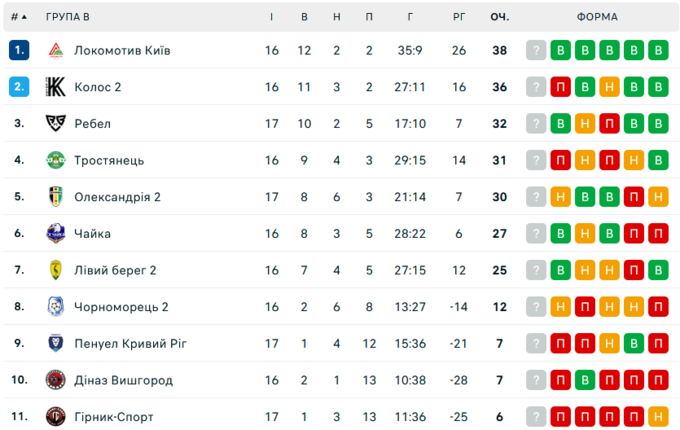The width and height of the screenshot is (680, 430).
Task: Click the ФОРМА column header
Action: (597, 17)
